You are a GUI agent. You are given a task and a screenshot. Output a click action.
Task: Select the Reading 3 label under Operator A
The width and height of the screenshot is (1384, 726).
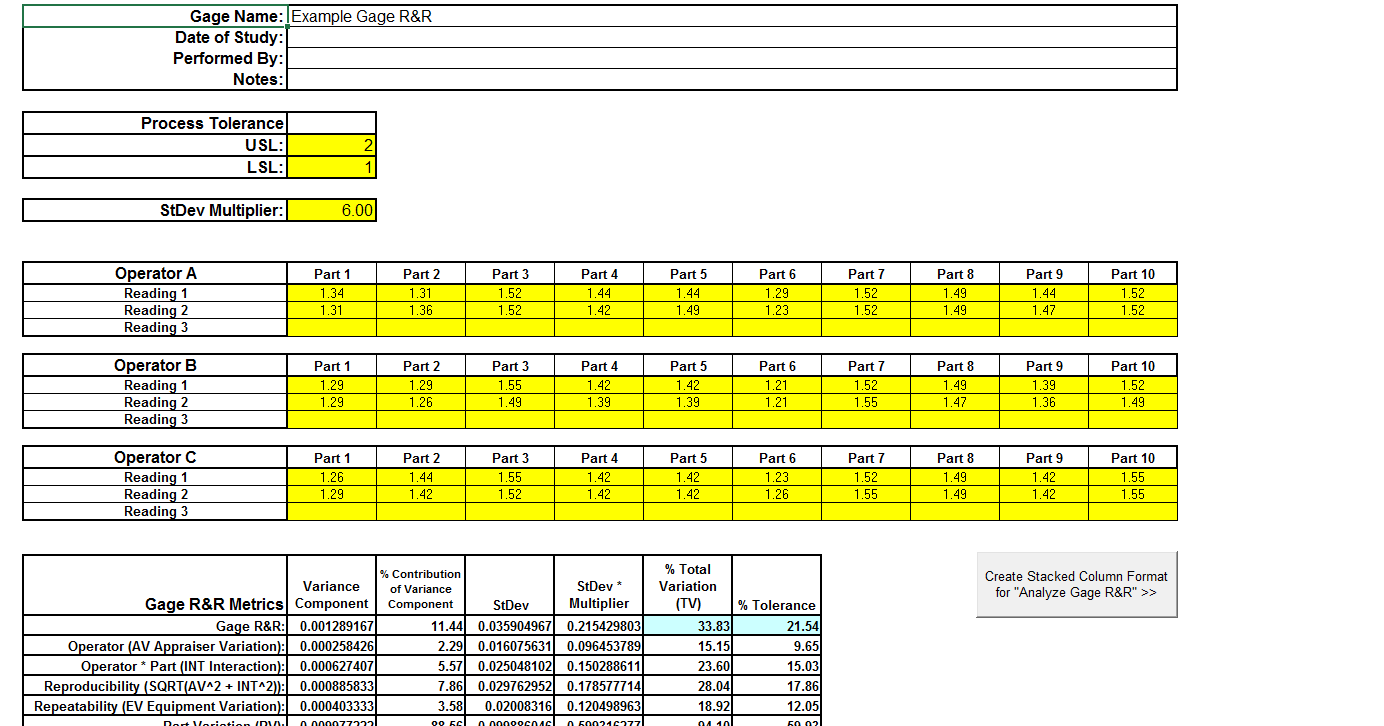(x=155, y=327)
